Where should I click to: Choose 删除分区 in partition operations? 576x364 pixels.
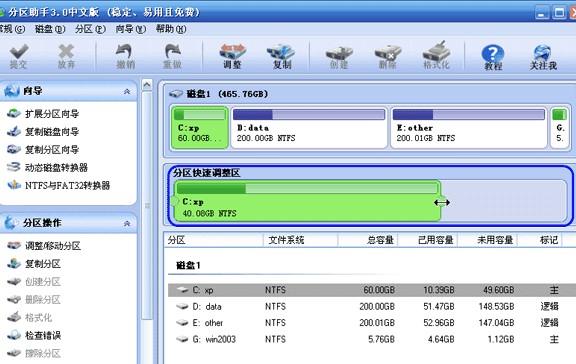34,299
